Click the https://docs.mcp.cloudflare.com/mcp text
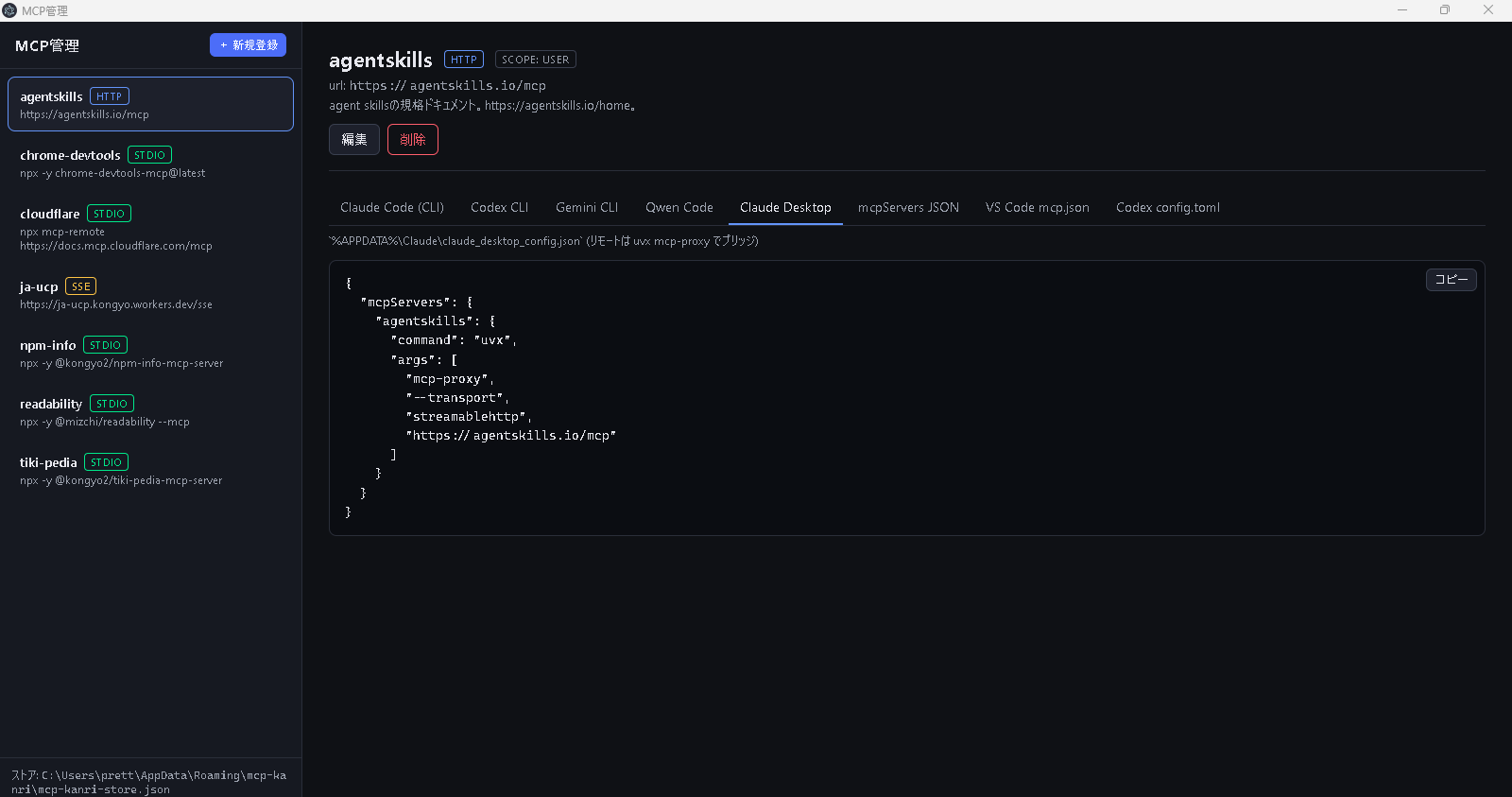The width and height of the screenshot is (1512, 797). (116, 246)
